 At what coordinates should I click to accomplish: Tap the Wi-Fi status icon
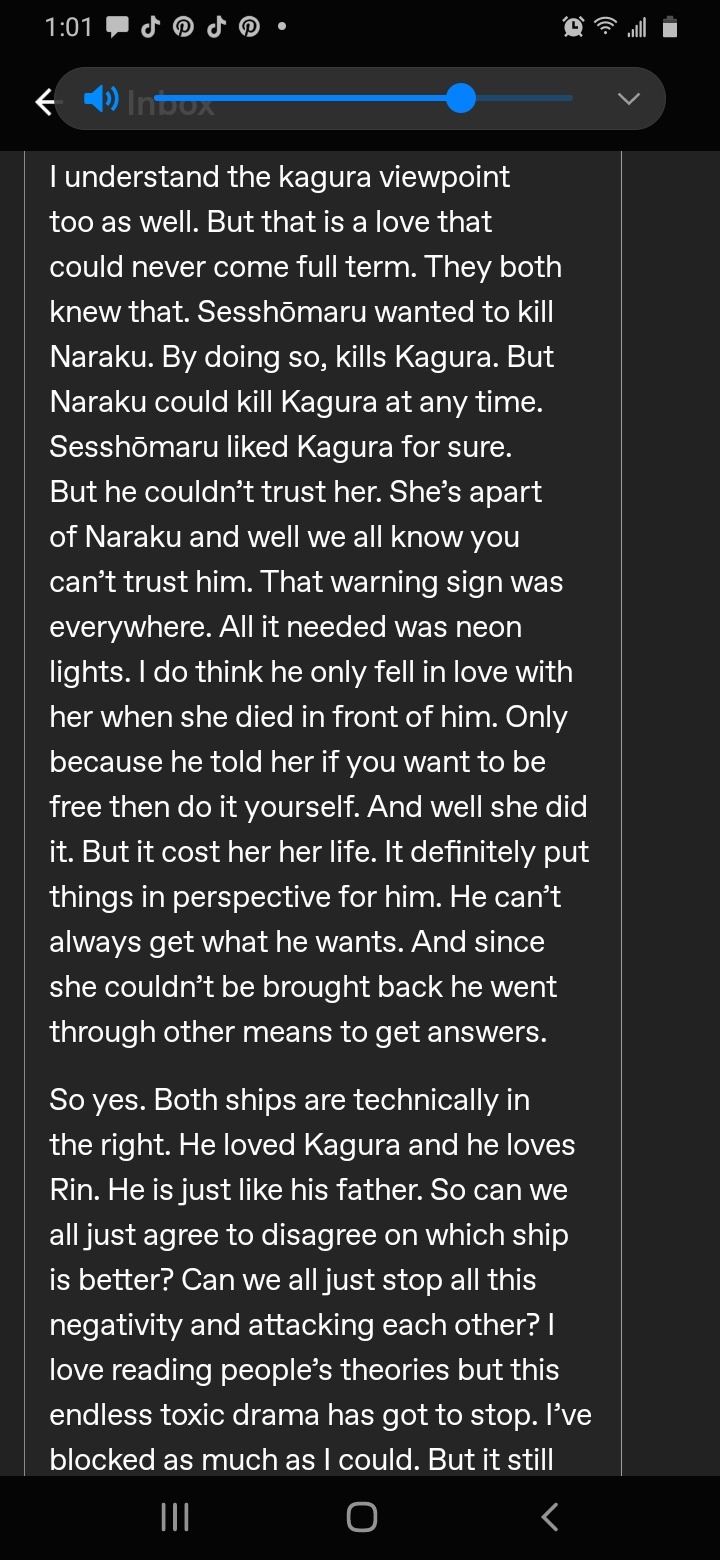point(604,29)
